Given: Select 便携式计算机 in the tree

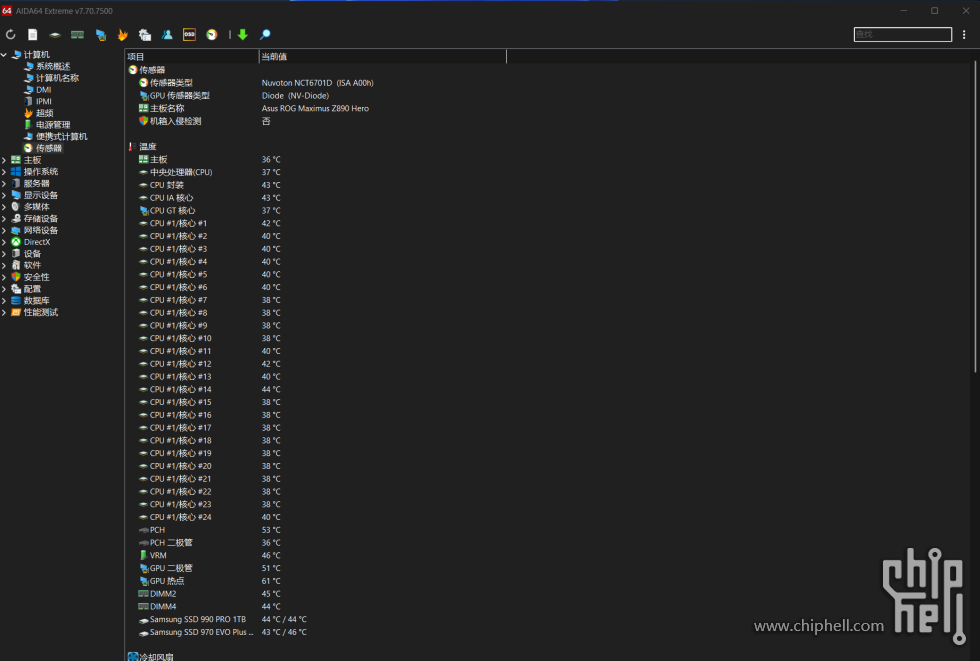Looking at the screenshot, I should point(56,137).
